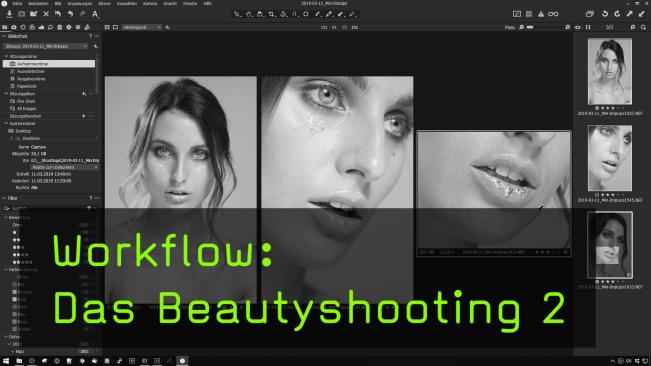
Task: Switch viewer to single-image view
Action: (x=115, y=27)
